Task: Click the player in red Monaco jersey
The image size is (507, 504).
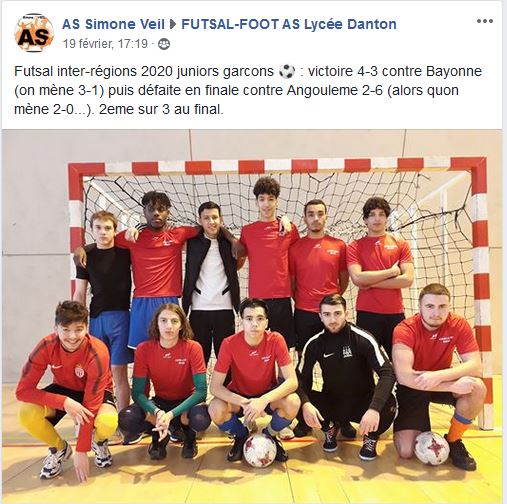Action: click(66, 389)
